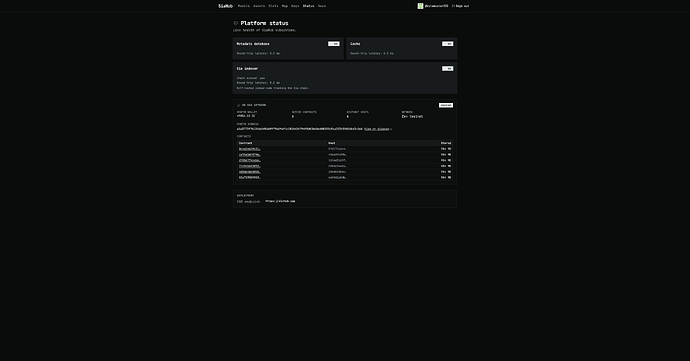690x361 pixels.
Task: Click the Sign out button
Action: 460,6
